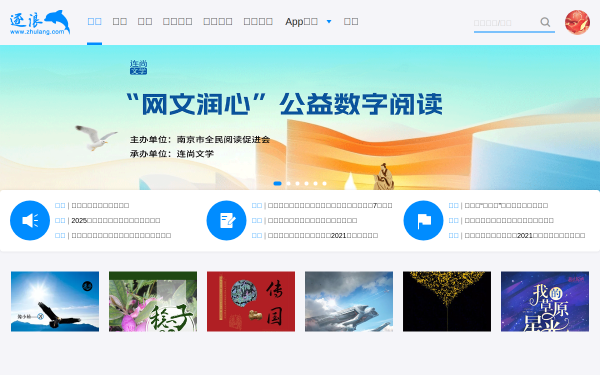Open the 网文润心 public reading banner
This screenshot has width=600, height=375.
[x=300, y=117]
